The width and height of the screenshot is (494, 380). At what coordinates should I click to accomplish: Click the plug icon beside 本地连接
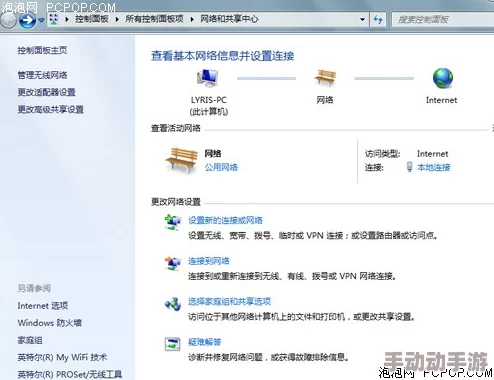tap(410, 167)
